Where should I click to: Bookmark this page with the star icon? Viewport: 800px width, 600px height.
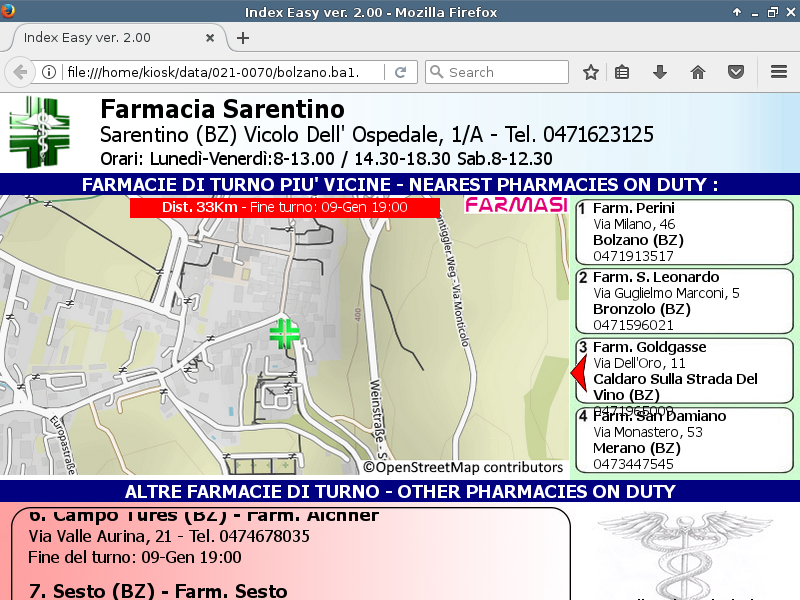point(591,72)
